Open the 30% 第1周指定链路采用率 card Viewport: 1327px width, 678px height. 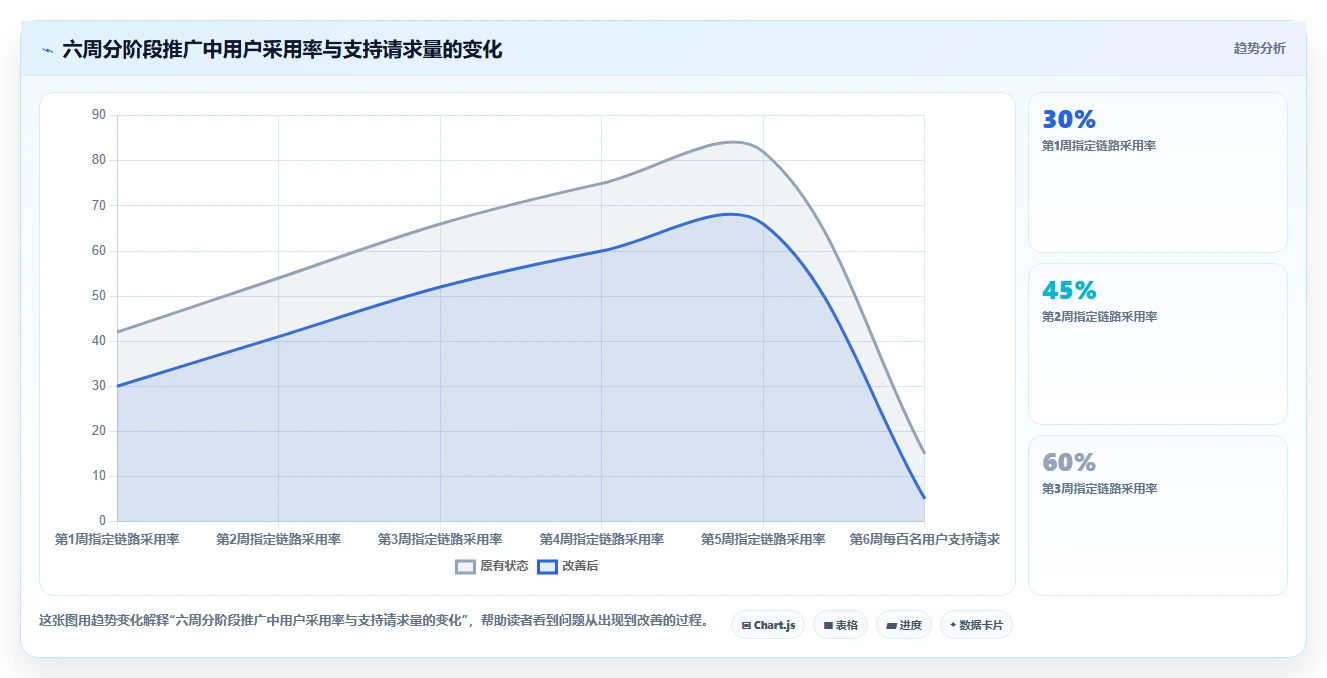point(1158,172)
